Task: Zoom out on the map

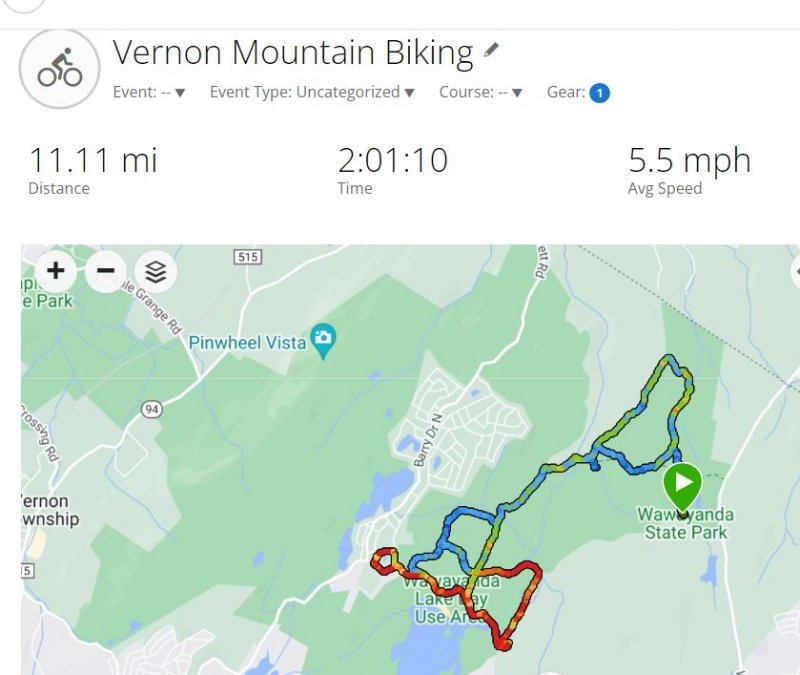Action: [106, 270]
